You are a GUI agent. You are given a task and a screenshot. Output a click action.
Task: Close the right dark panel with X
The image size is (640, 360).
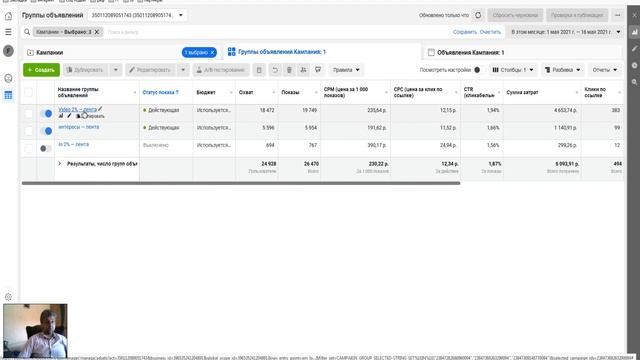click(634, 15)
